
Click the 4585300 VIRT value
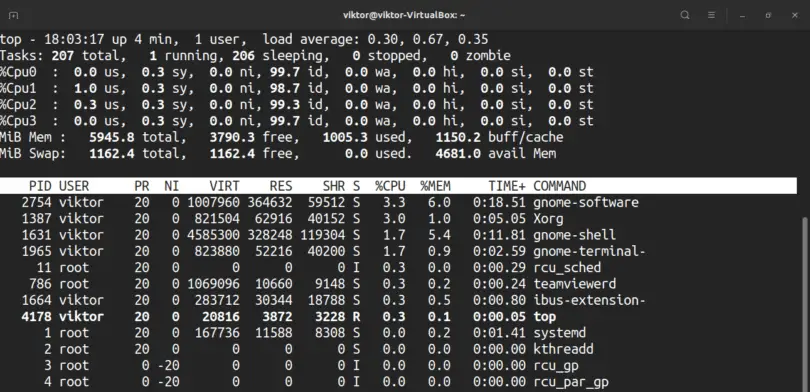213,235
